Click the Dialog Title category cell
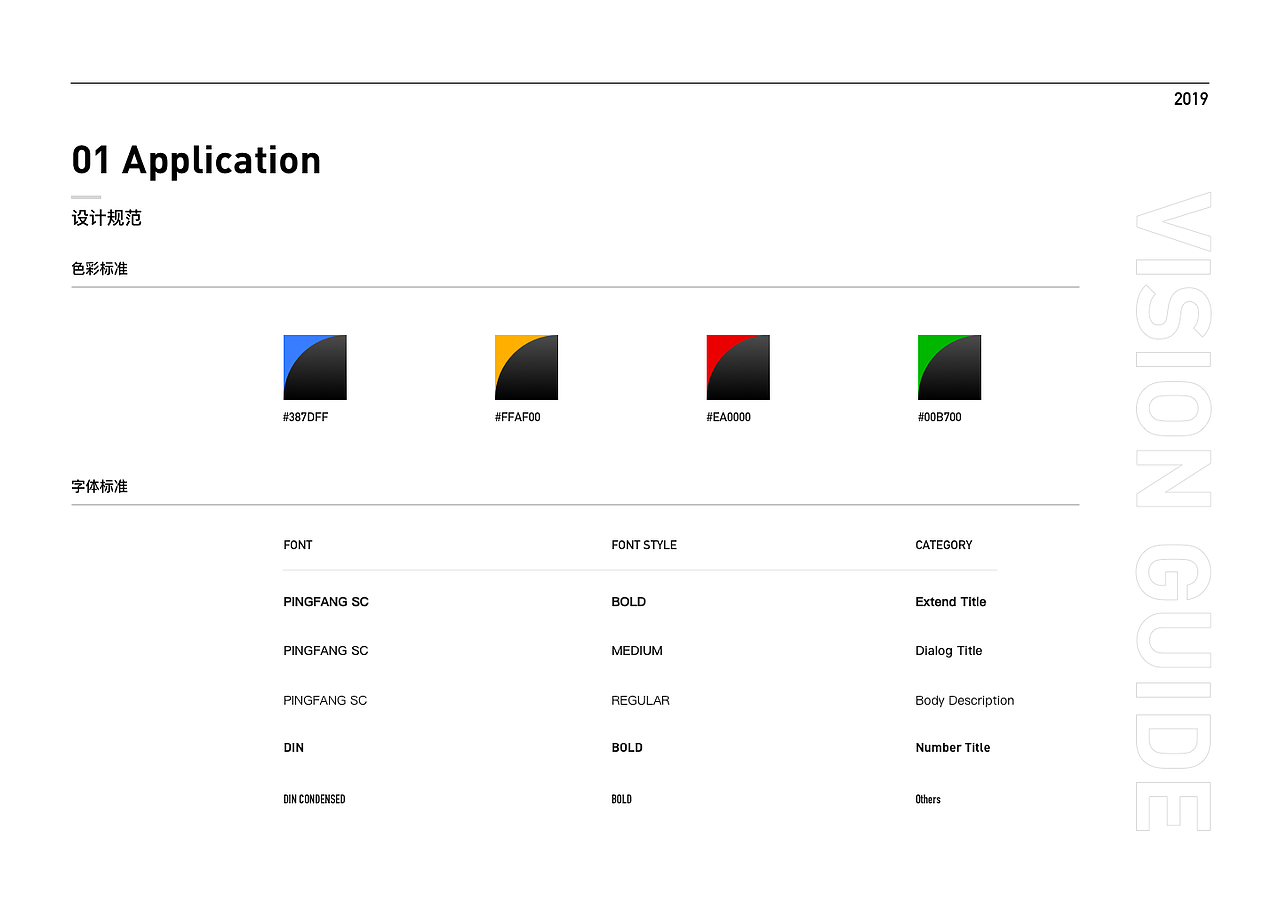Screen dimensions: 1280x910 pos(949,651)
